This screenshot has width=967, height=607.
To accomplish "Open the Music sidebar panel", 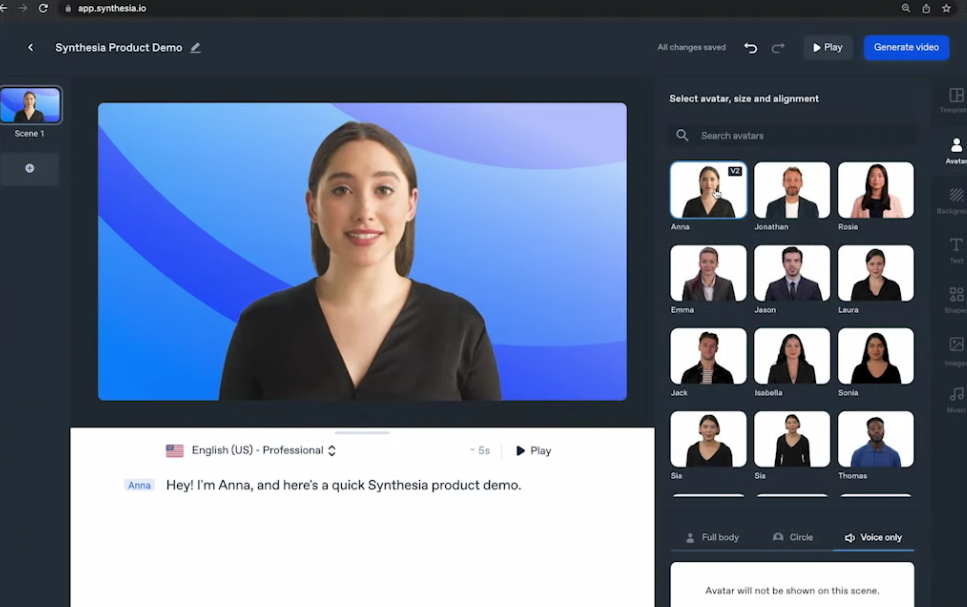I will tap(955, 400).
